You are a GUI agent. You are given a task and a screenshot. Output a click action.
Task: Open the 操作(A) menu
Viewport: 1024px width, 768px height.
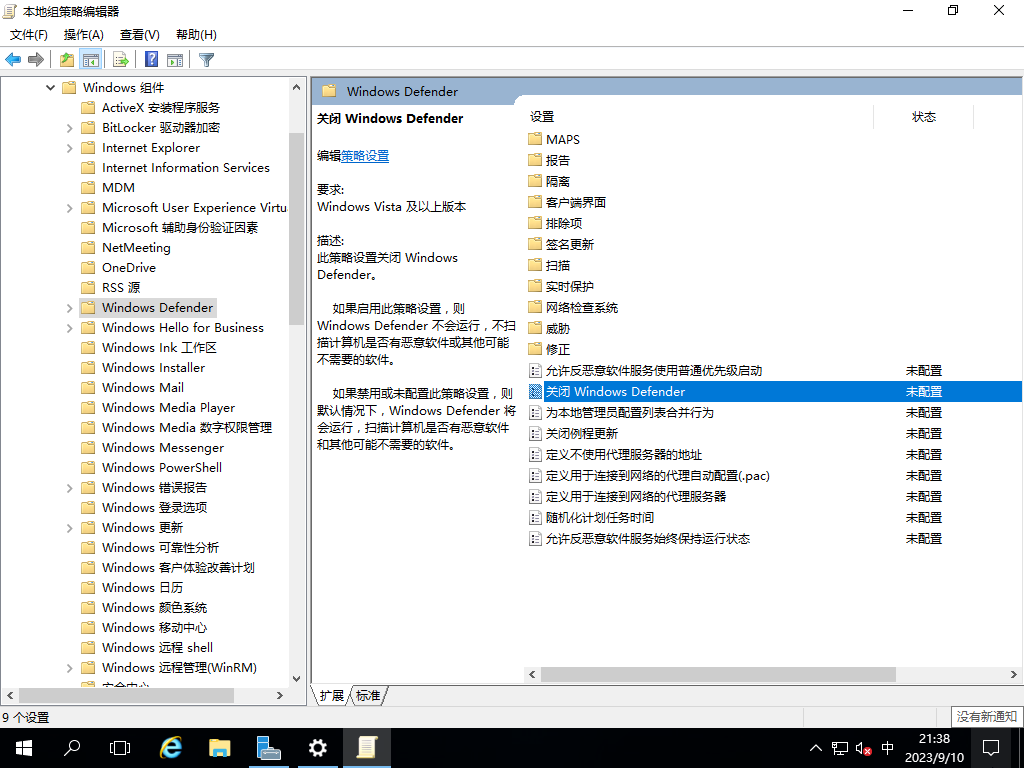(84, 35)
